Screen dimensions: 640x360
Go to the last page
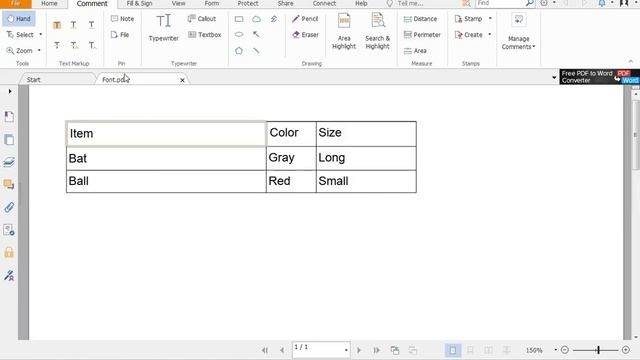pyautogui.click(x=376, y=350)
